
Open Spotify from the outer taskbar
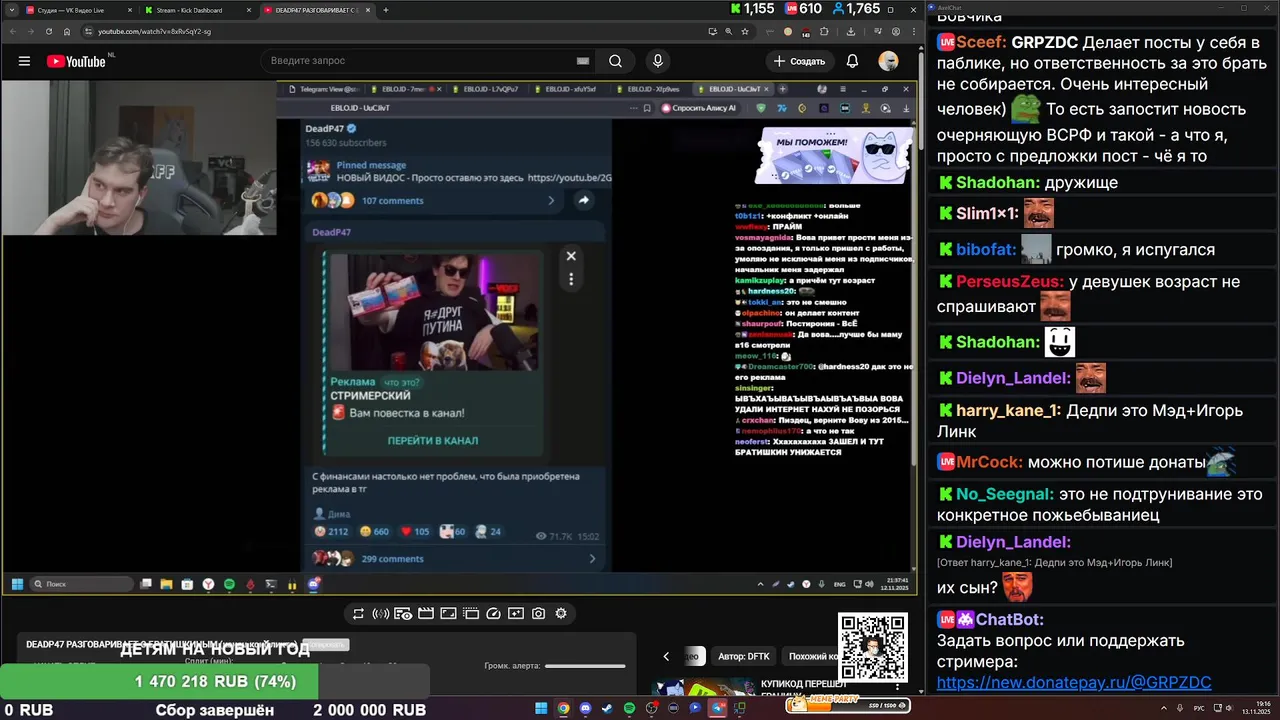(x=629, y=708)
